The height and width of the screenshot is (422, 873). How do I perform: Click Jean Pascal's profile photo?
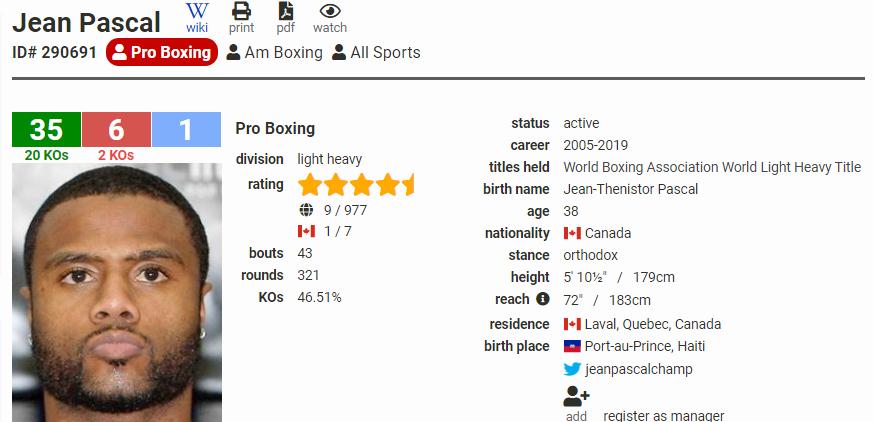pos(117,292)
